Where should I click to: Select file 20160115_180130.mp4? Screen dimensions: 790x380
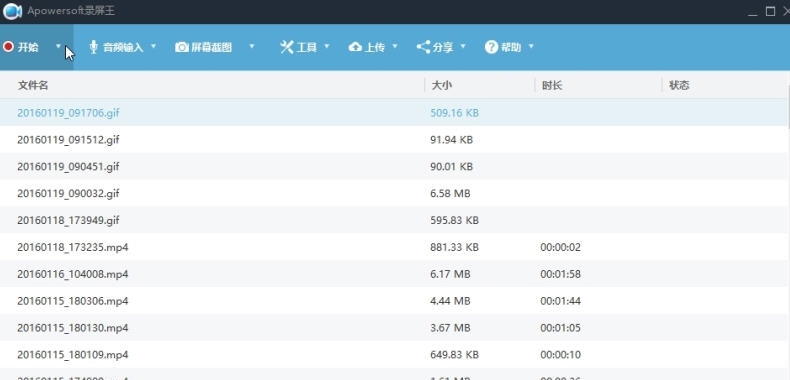(x=73, y=328)
